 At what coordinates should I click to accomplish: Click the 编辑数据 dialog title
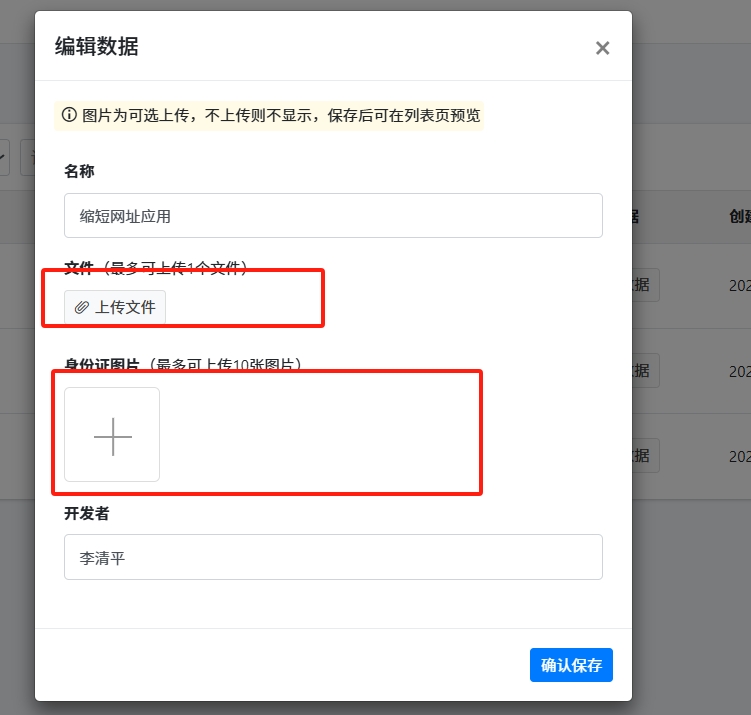click(96, 46)
